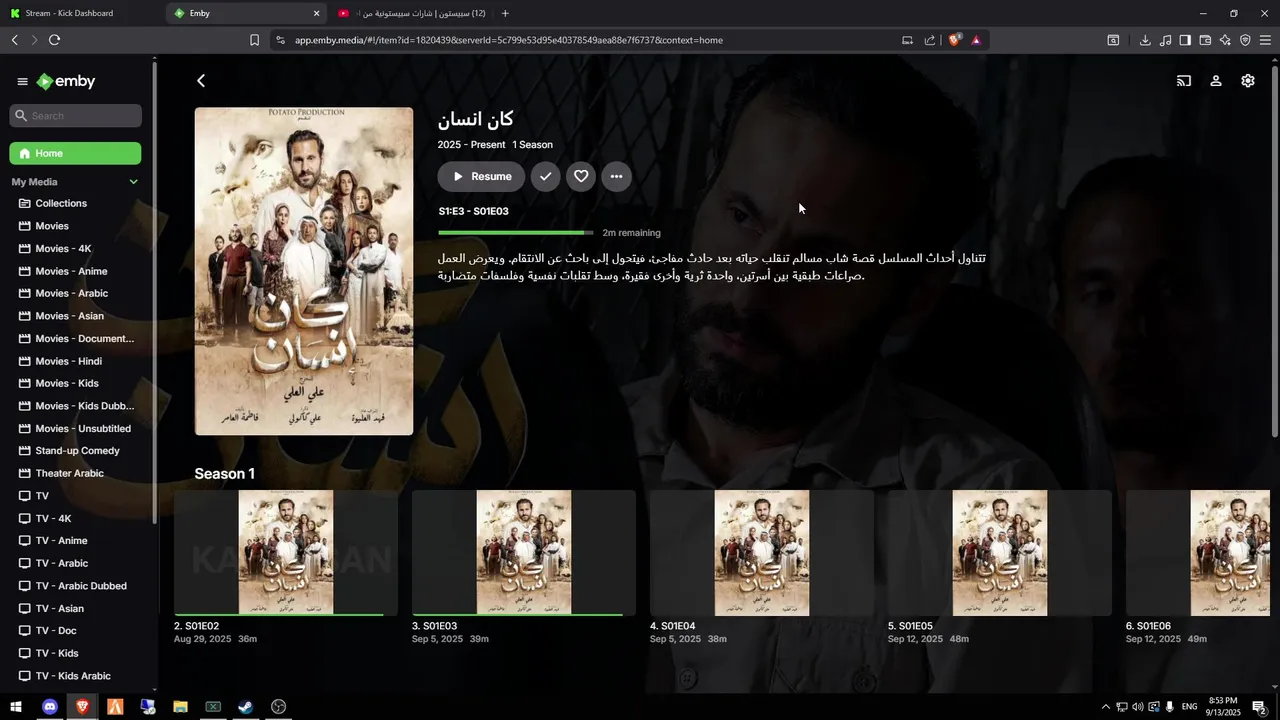1280x720 pixels.
Task: Toggle the browser sidebar panel icon
Action: pyautogui.click(x=1185, y=40)
